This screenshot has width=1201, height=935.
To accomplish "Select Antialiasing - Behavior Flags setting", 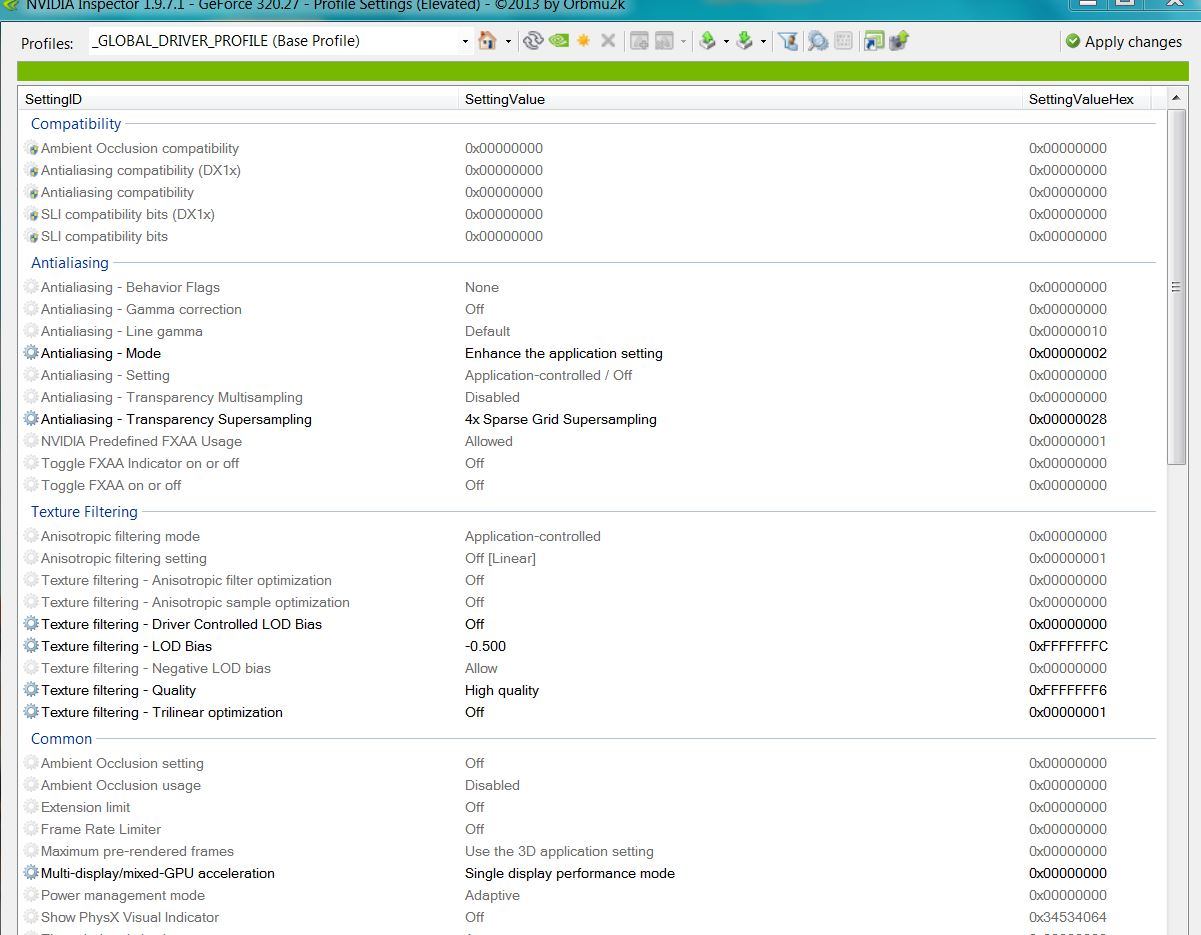I will click(x=130, y=287).
